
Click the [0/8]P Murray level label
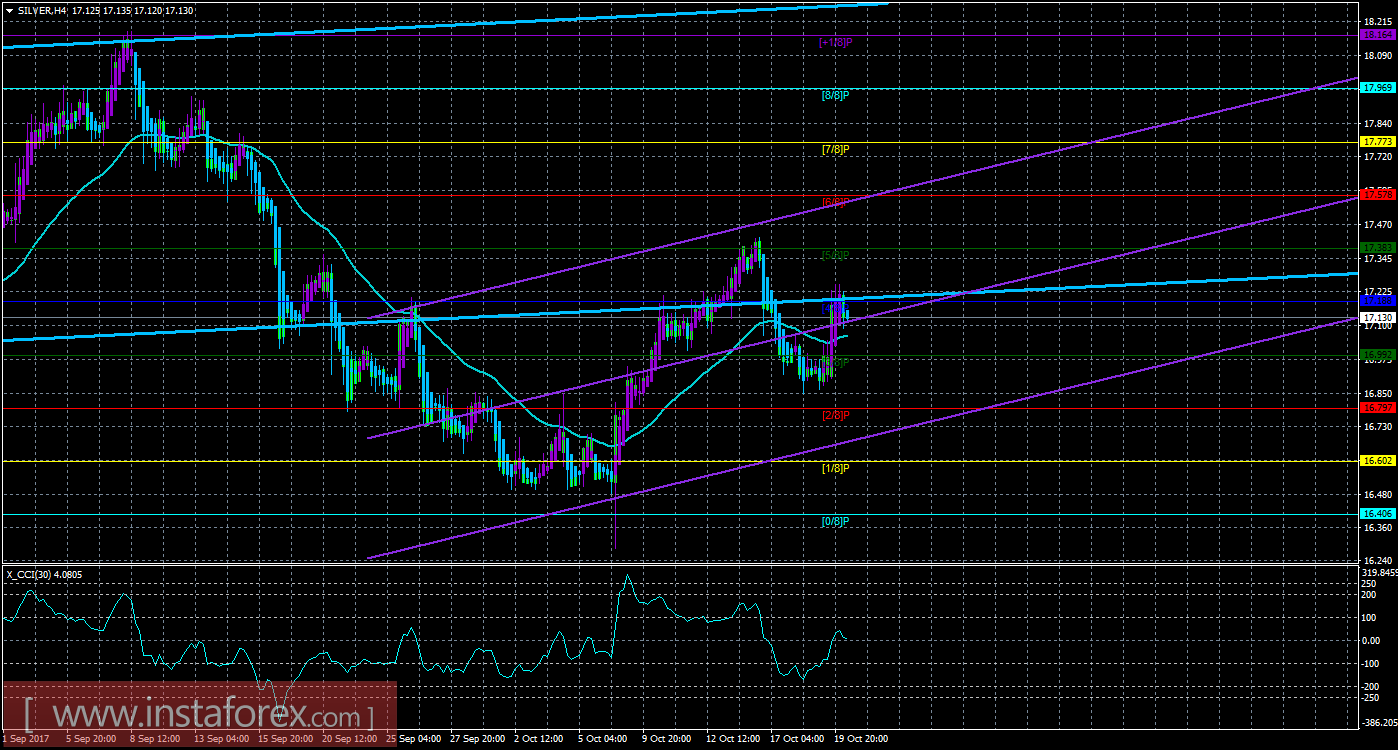(835, 521)
